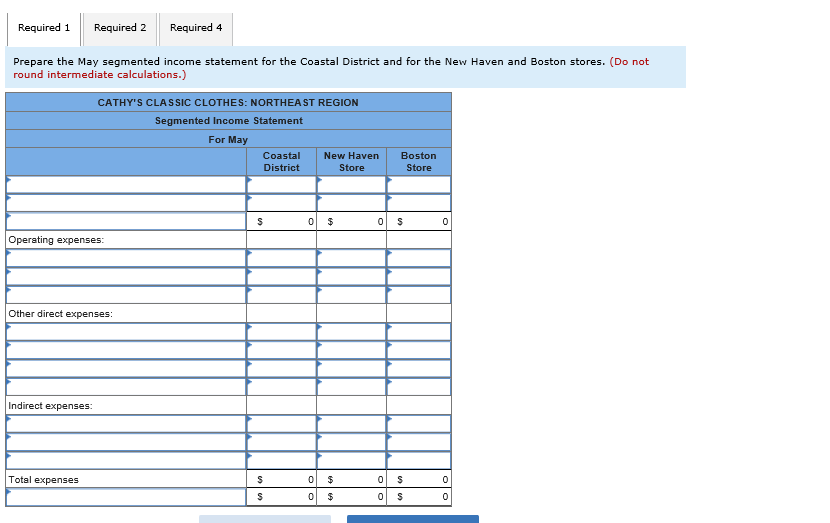Open first label dropdown under Operating expenses
This screenshot has width=830, height=523.
[126, 258]
